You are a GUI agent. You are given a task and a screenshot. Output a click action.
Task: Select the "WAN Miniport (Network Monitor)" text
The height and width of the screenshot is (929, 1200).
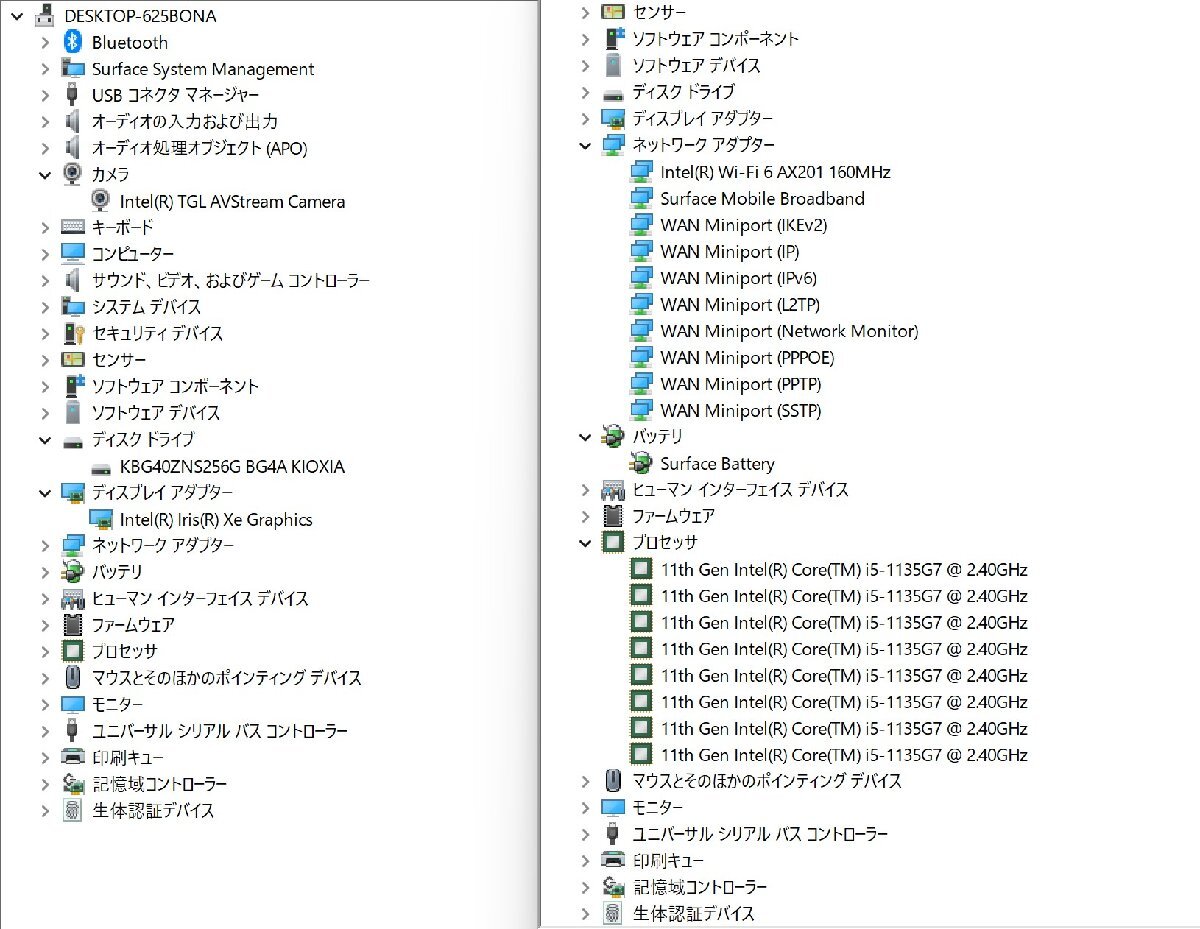tap(789, 331)
